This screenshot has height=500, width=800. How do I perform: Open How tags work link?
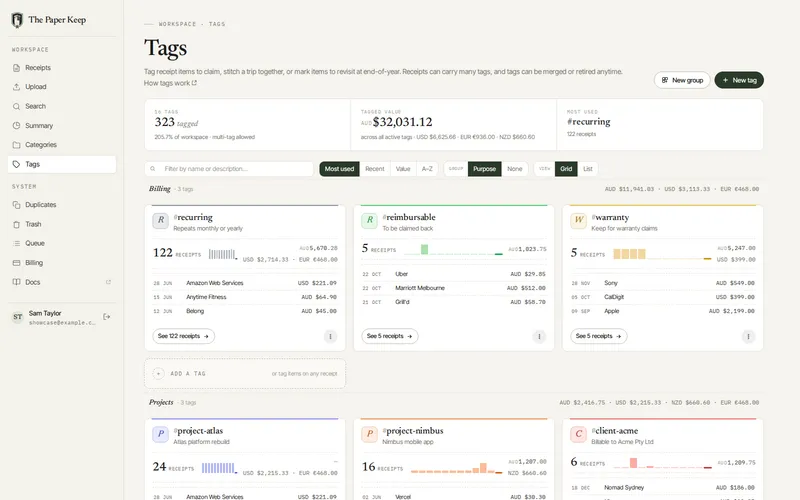(x=170, y=83)
